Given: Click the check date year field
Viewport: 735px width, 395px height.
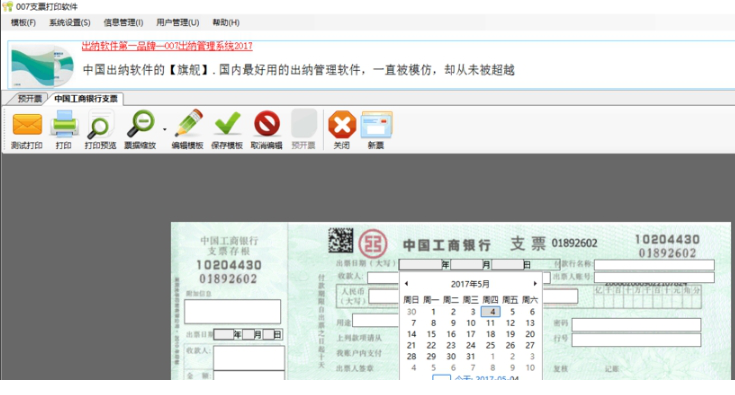Looking at the screenshot, I should pyautogui.click(x=421, y=265).
